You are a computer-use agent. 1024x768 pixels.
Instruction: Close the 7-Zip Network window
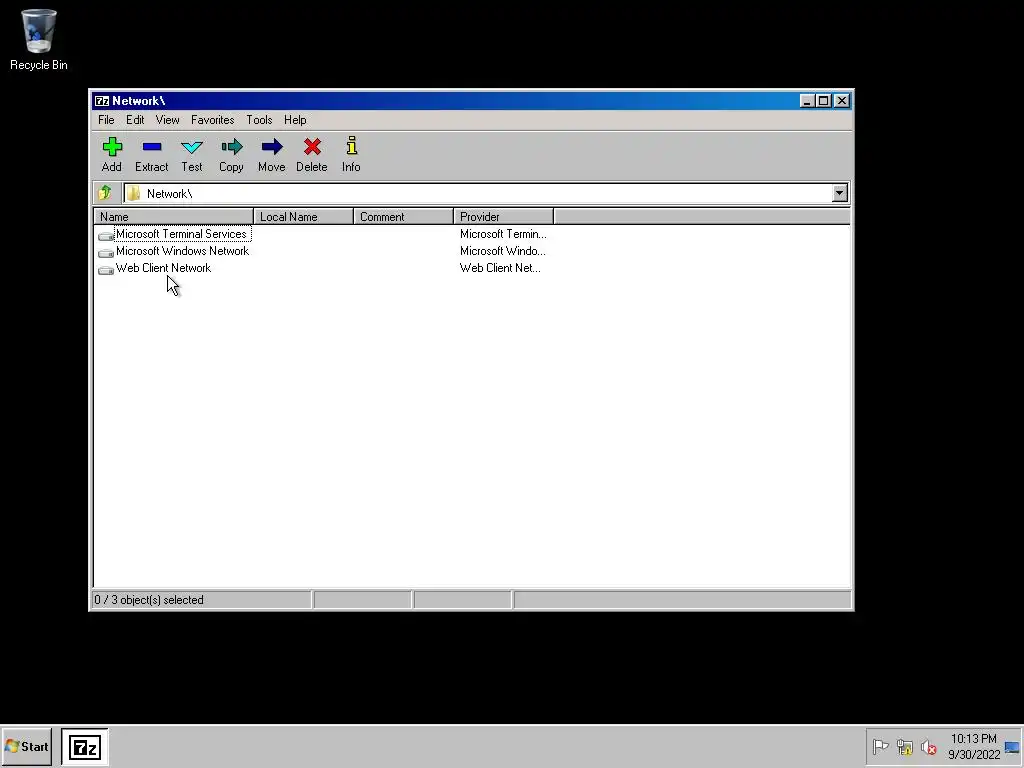click(842, 101)
